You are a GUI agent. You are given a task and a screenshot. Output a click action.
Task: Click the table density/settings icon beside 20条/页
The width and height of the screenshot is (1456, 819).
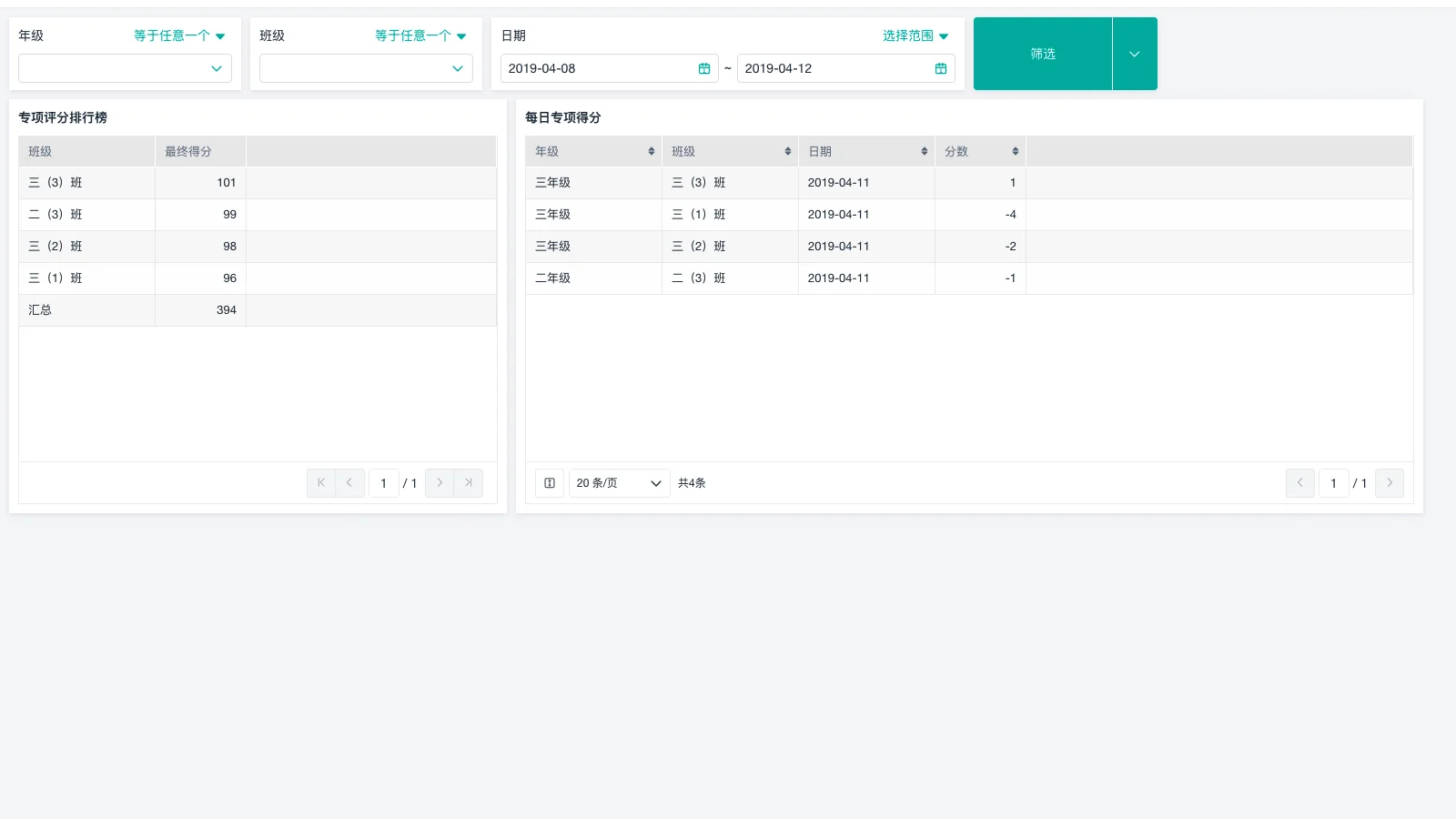(549, 483)
